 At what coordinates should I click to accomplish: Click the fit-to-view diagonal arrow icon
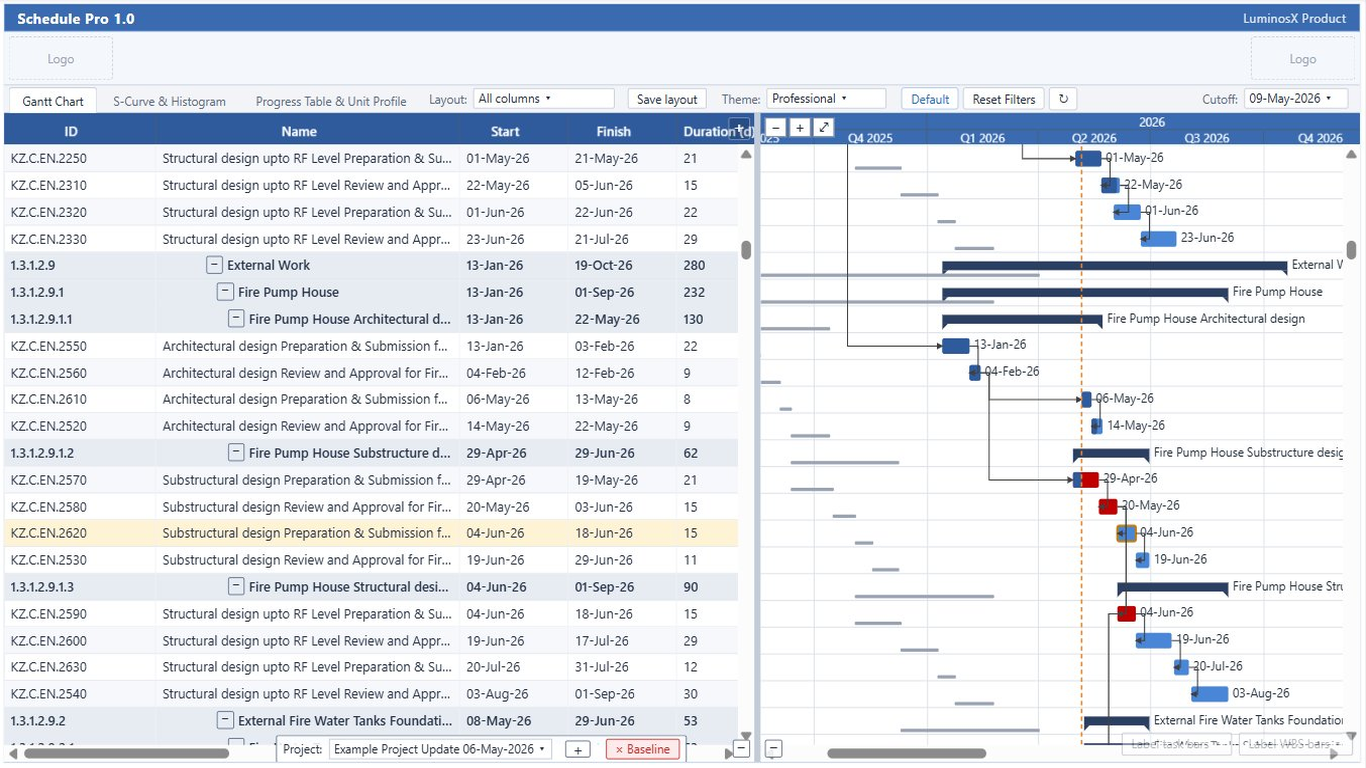(x=824, y=128)
